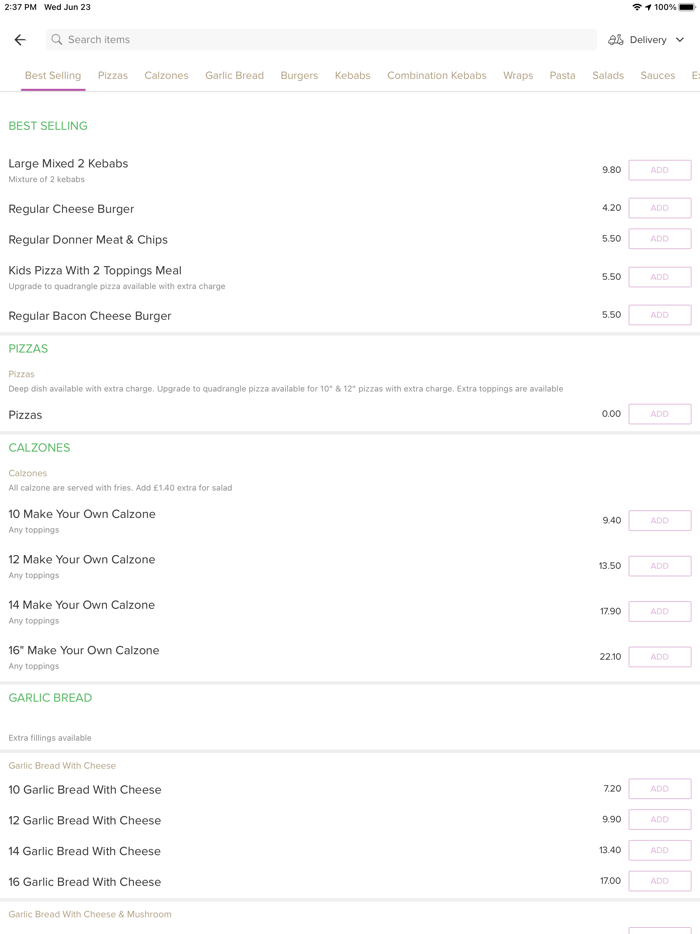Go to Combination Kebabs tab
This screenshot has width=700, height=934.
click(x=437, y=75)
